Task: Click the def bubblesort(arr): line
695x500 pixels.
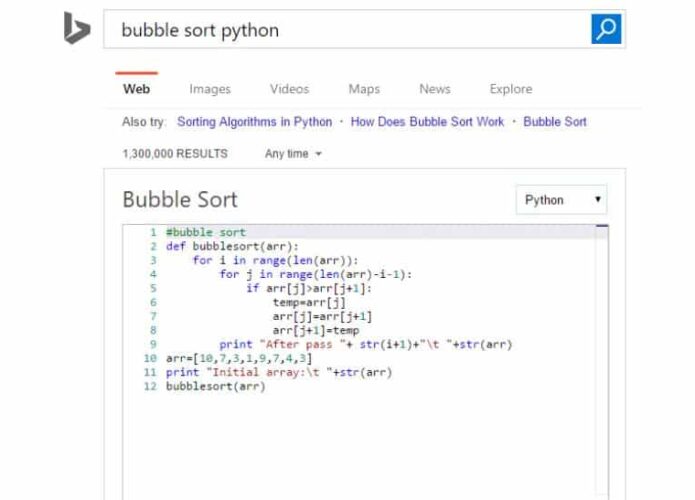Action: click(x=232, y=246)
